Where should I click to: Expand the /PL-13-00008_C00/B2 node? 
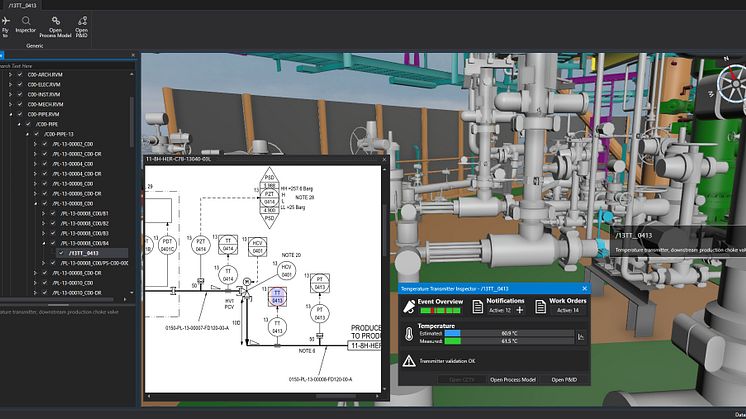coord(43,224)
